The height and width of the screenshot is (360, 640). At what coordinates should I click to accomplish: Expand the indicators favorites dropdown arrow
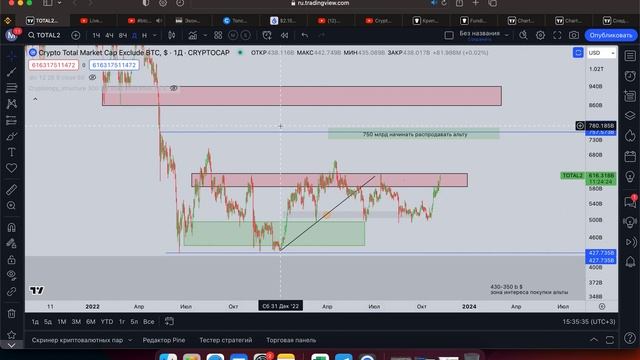(x=205, y=36)
